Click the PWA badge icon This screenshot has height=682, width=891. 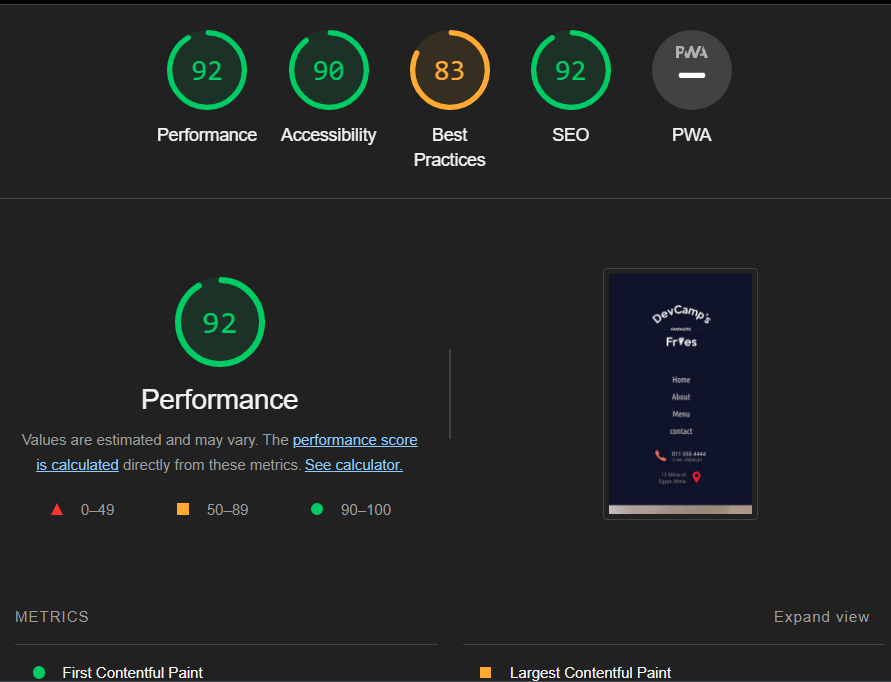click(692, 70)
